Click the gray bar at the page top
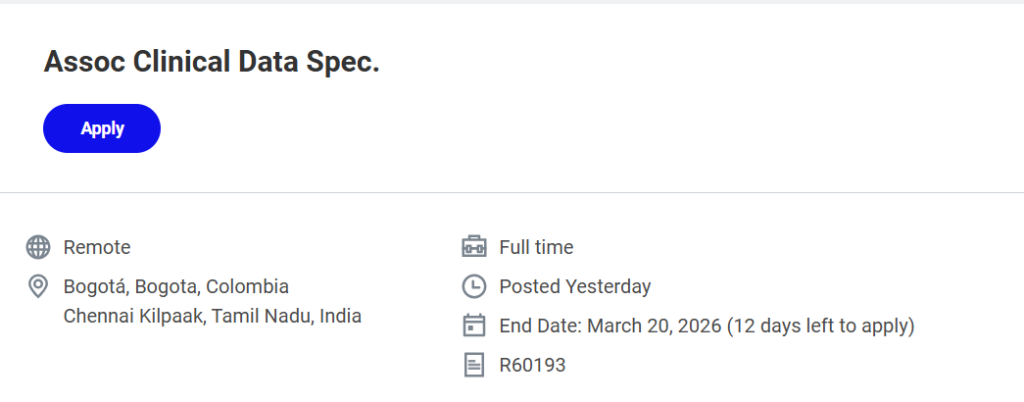The image size is (1024, 402). [x=512, y=2]
